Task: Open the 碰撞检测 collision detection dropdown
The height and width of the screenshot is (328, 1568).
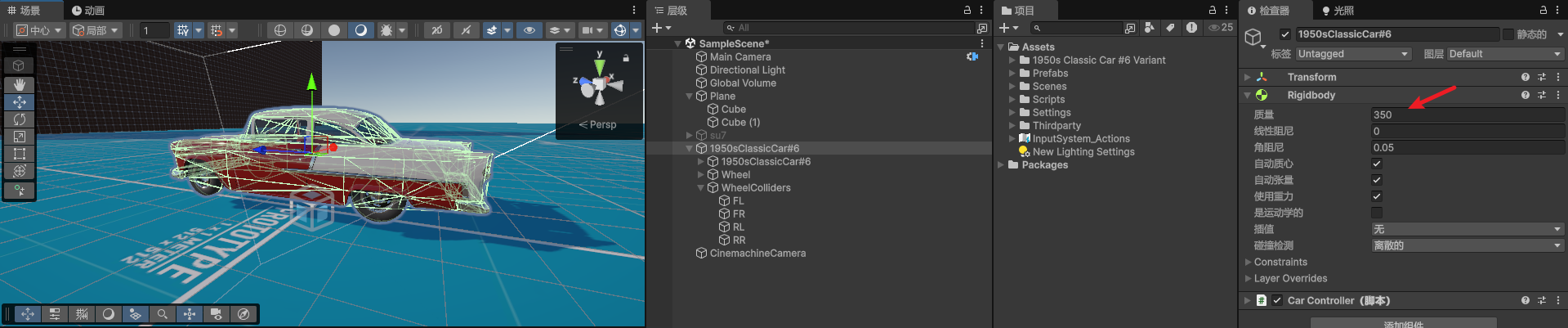Action: pos(1467,245)
